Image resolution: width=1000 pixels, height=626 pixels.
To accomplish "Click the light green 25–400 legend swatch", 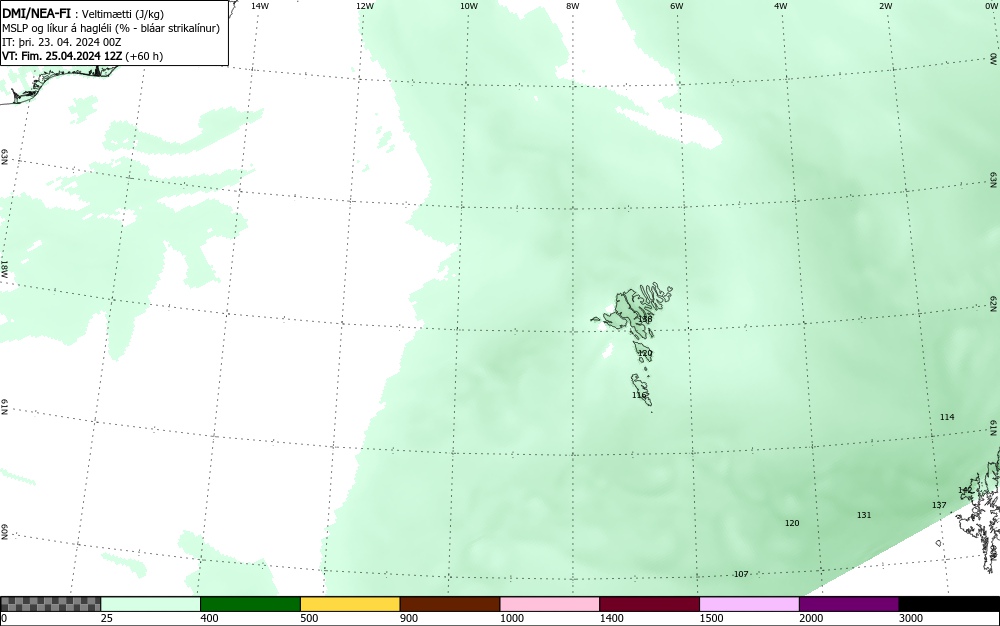I will (x=151, y=604).
